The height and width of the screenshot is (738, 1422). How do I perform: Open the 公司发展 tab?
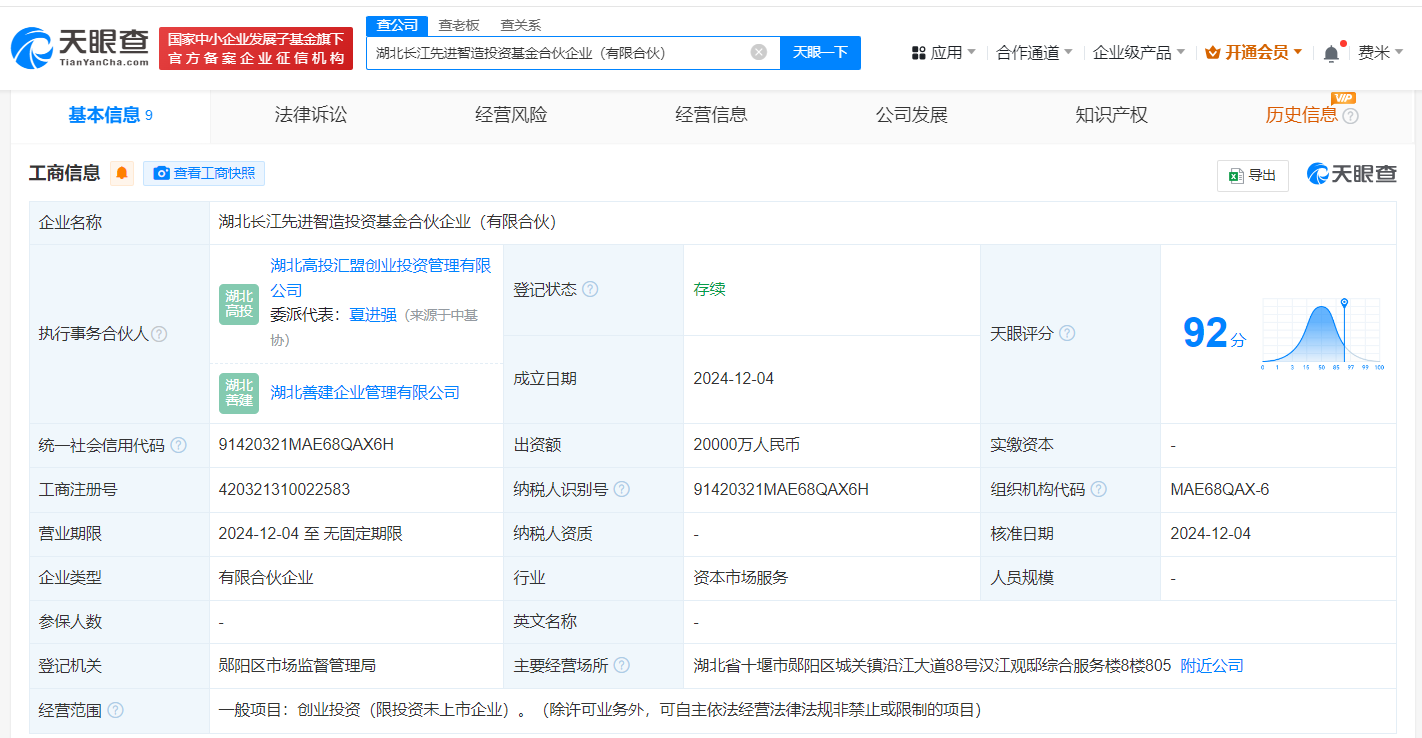pos(911,115)
